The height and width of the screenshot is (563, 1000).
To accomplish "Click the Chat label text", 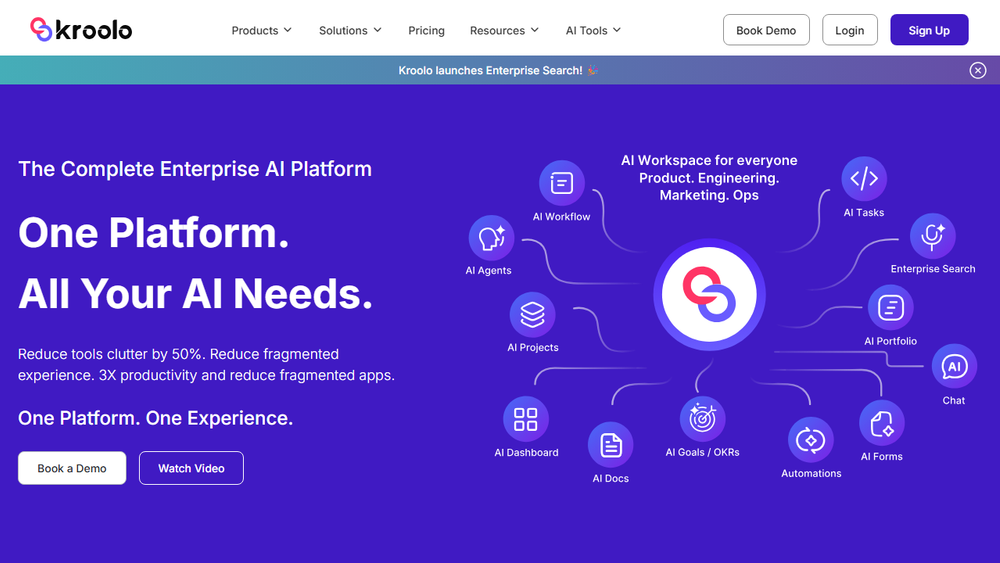I will point(953,400).
